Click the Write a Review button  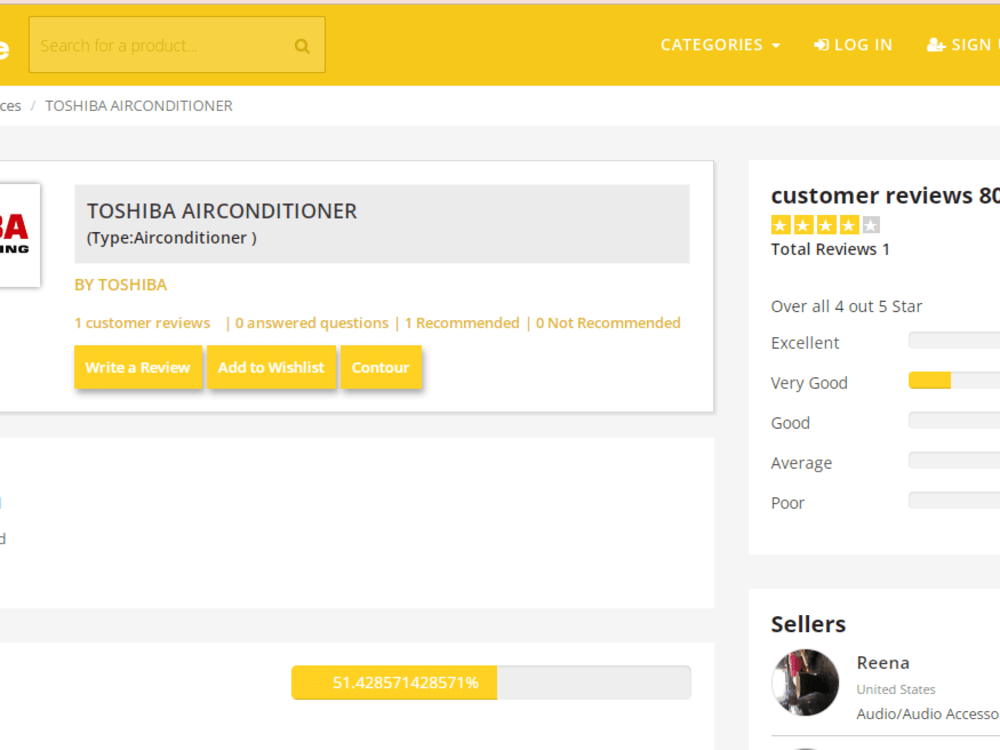tap(138, 367)
